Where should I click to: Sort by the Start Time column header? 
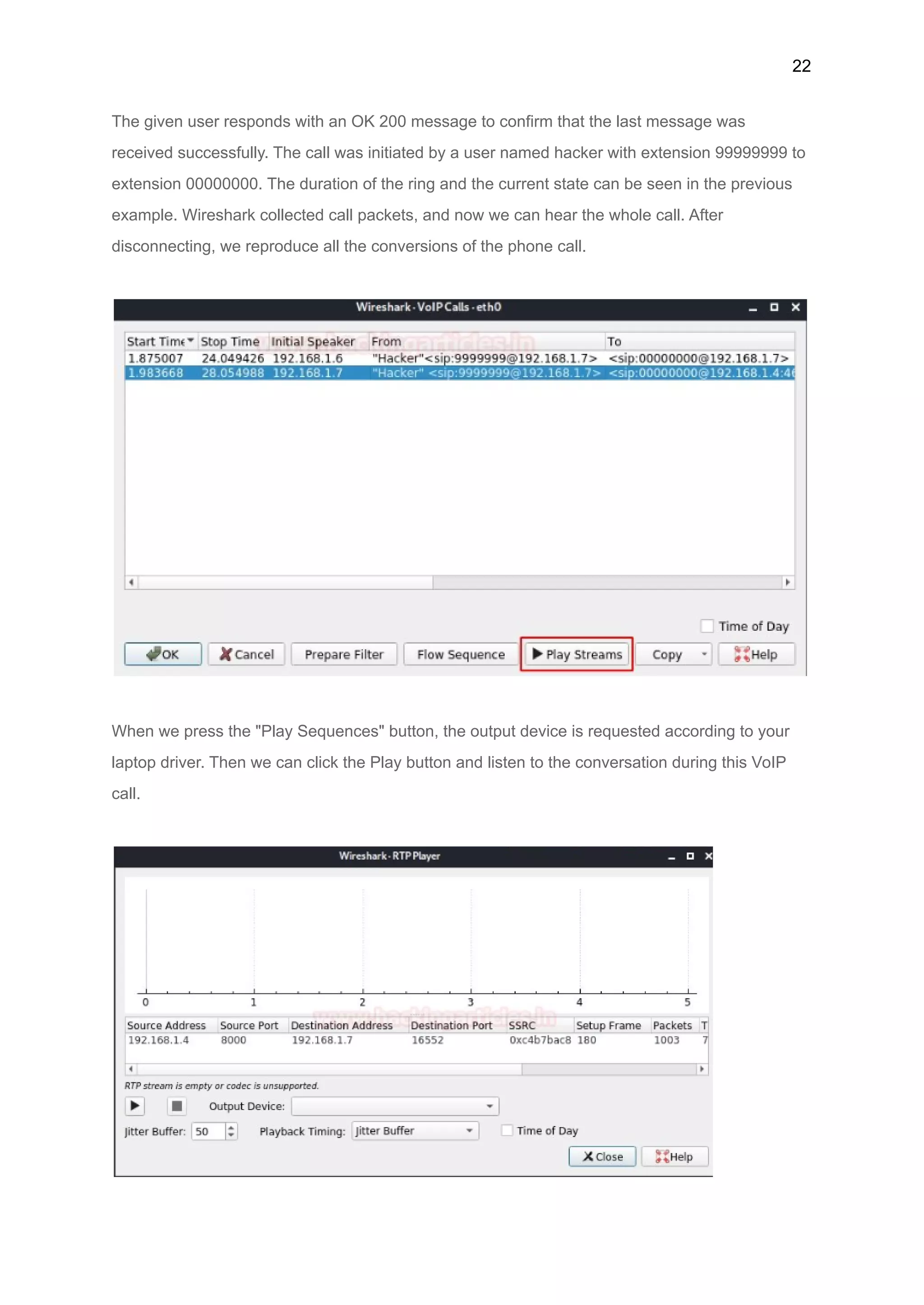point(161,341)
